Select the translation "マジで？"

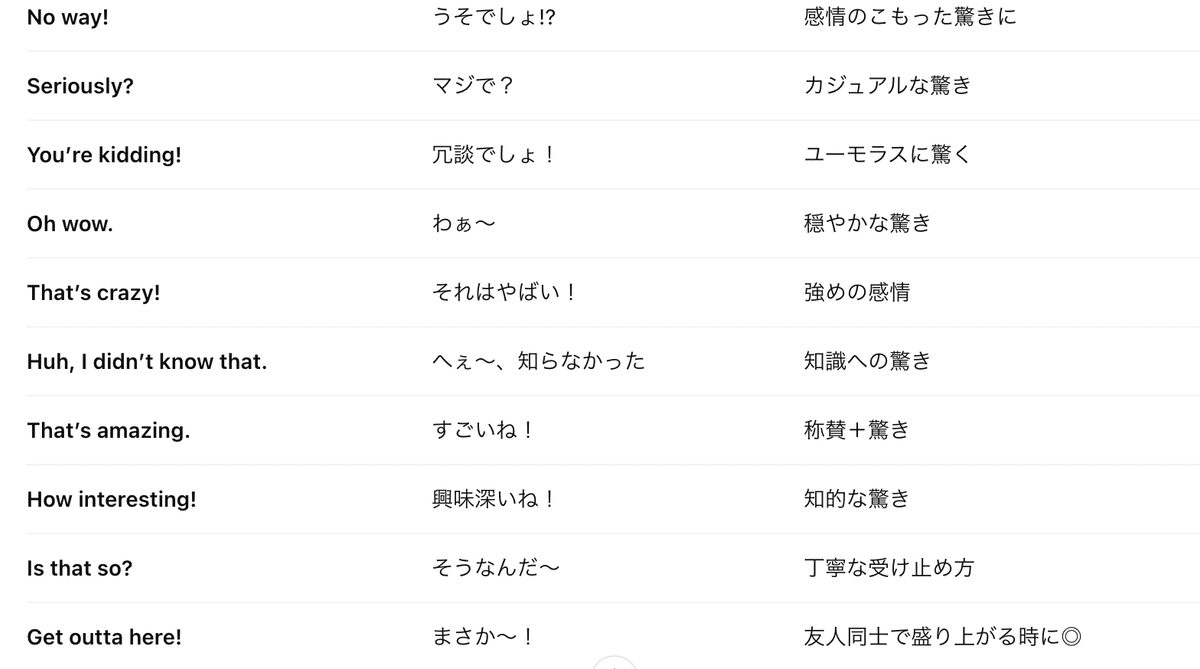(x=473, y=86)
